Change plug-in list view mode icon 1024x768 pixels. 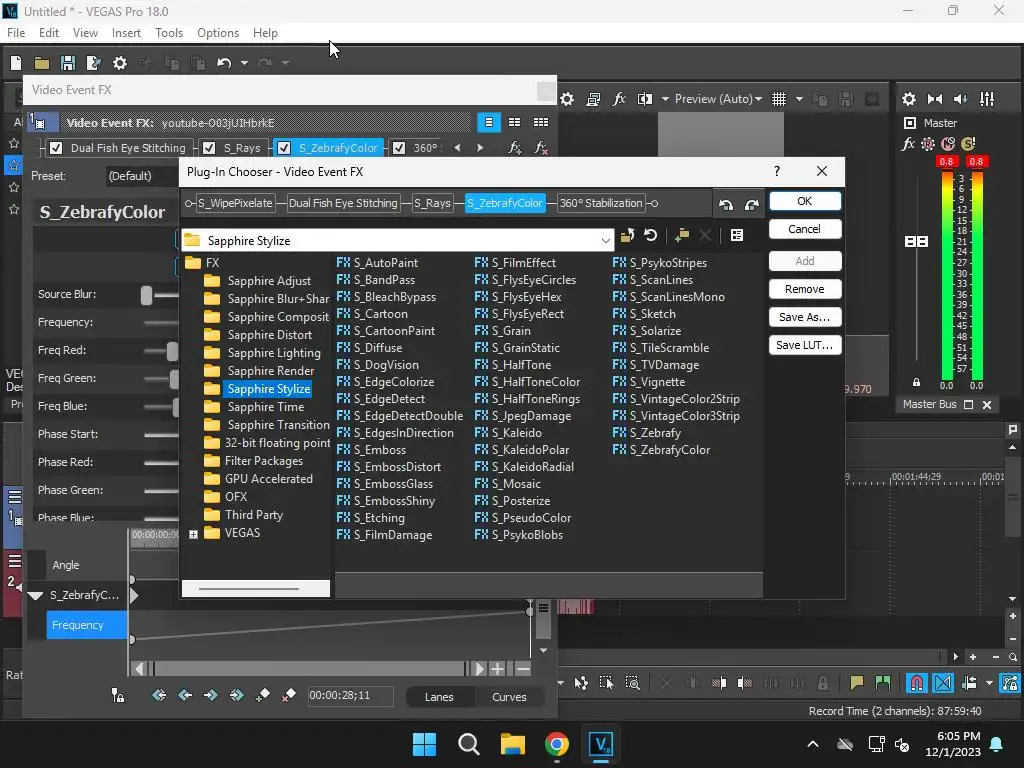[x=737, y=235]
